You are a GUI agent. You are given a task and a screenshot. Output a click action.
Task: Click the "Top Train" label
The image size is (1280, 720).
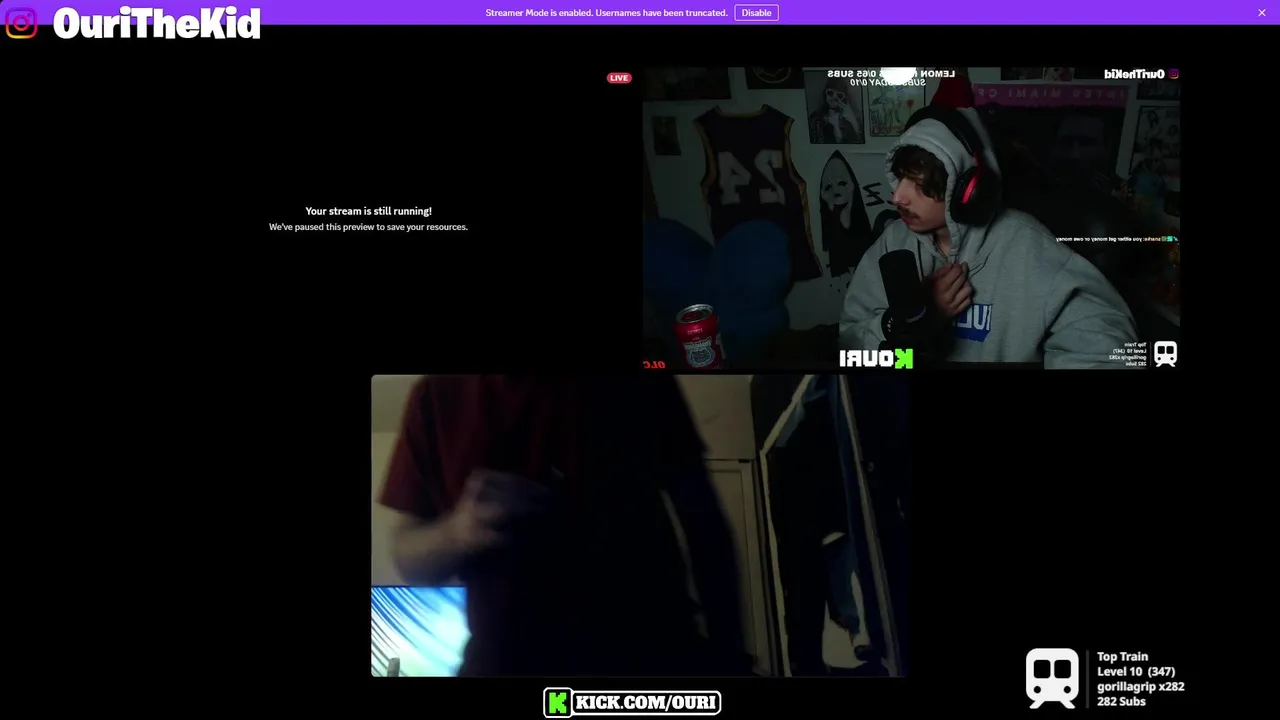point(1122,657)
